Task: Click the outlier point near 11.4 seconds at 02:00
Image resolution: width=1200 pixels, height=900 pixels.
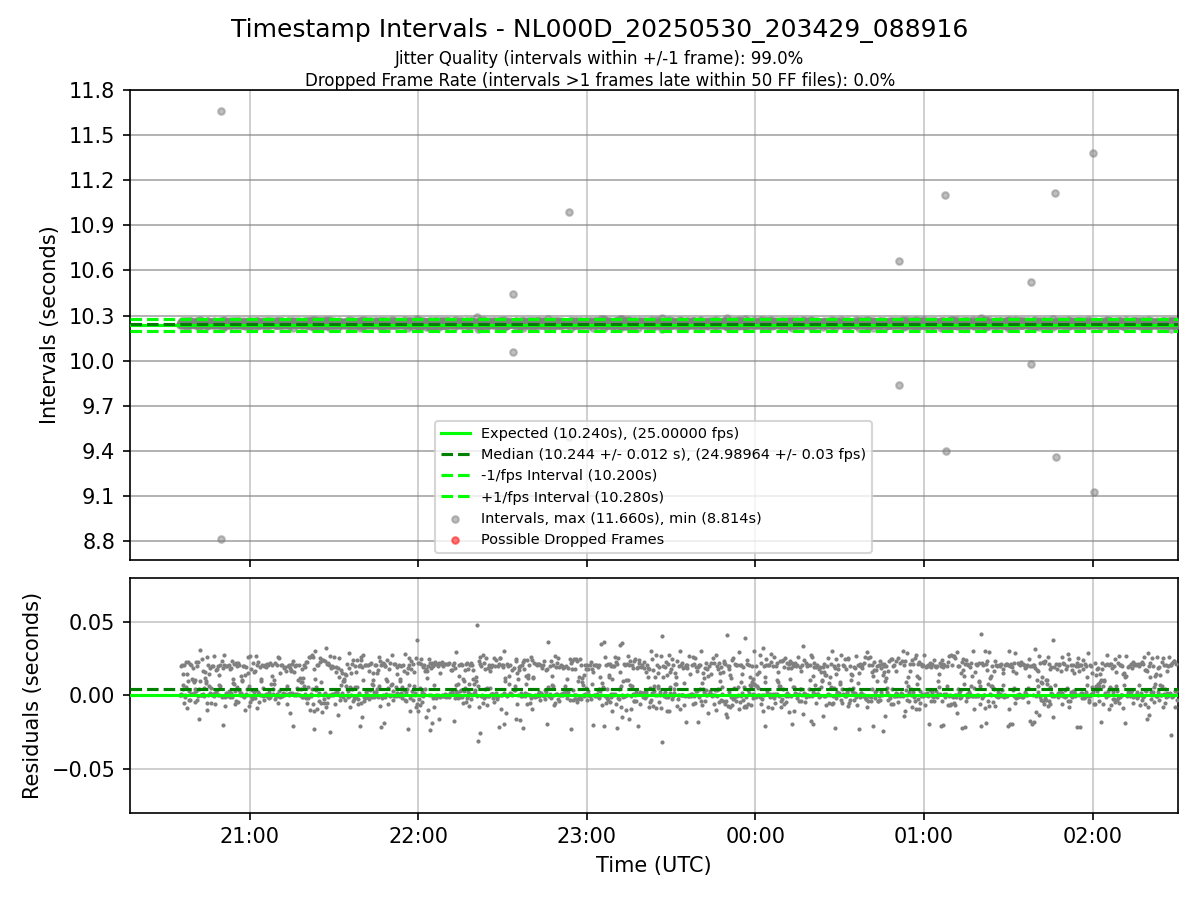Action: coord(1093,153)
